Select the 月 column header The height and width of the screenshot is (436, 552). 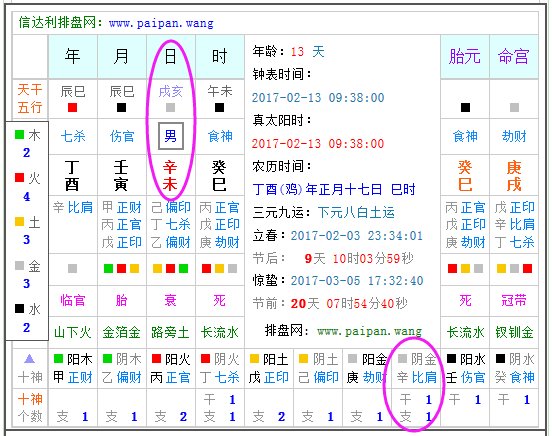point(121,56)
